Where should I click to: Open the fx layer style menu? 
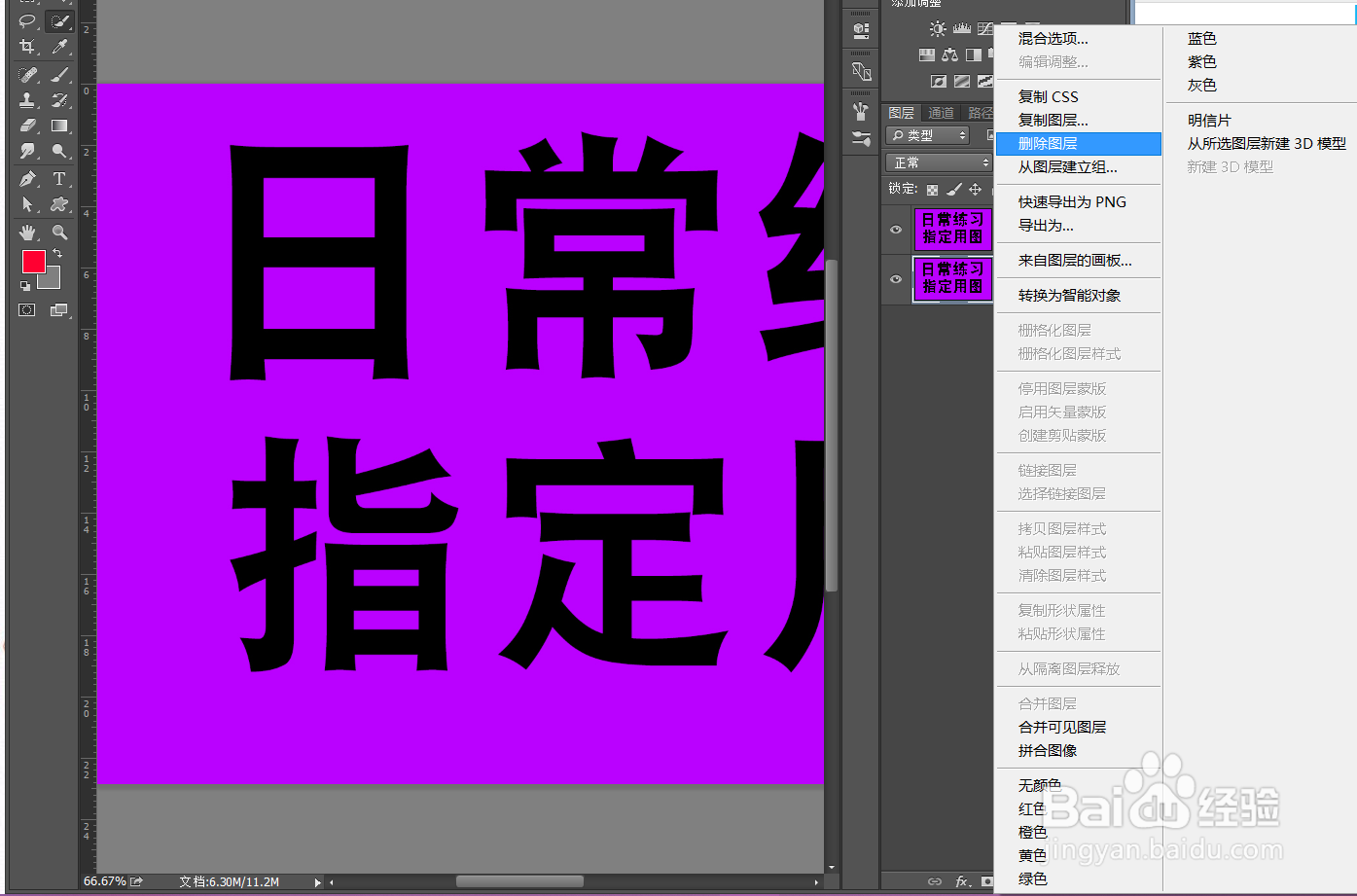click(x=962, y=881)
